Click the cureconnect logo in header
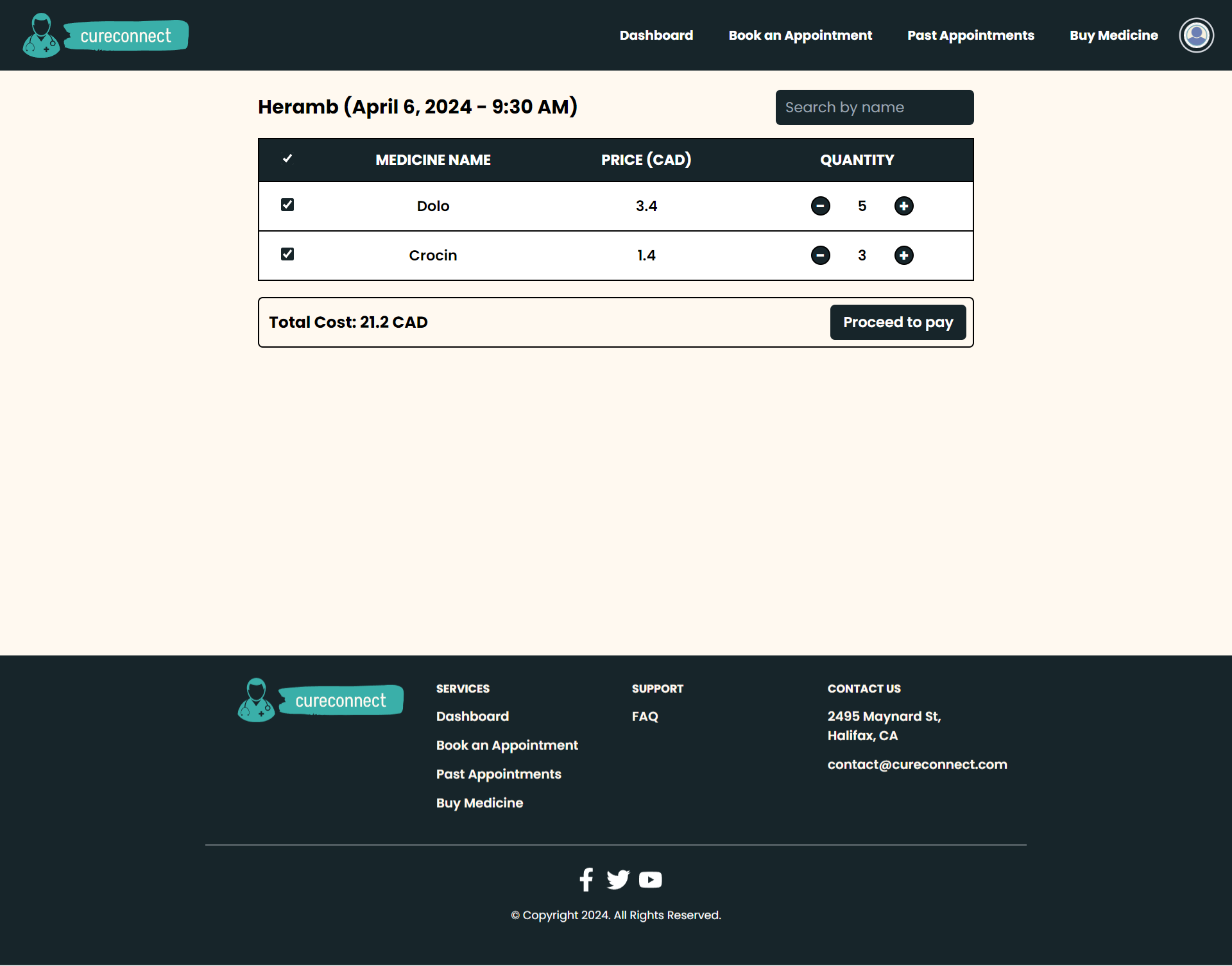This screenshot has height=966, width=1232. pos(106,35)
